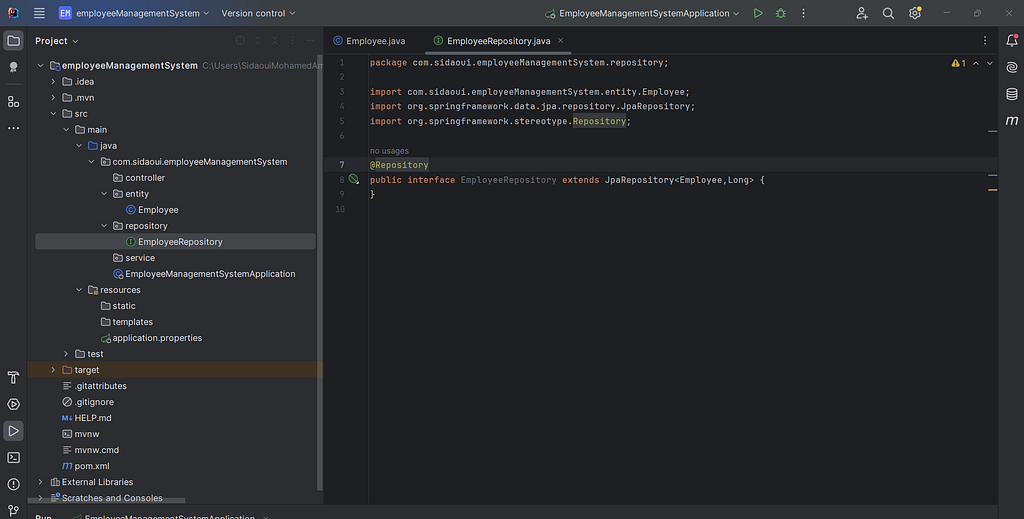Open the Database tool window icon
The image size is (1024, 519).
[1012, 94]
